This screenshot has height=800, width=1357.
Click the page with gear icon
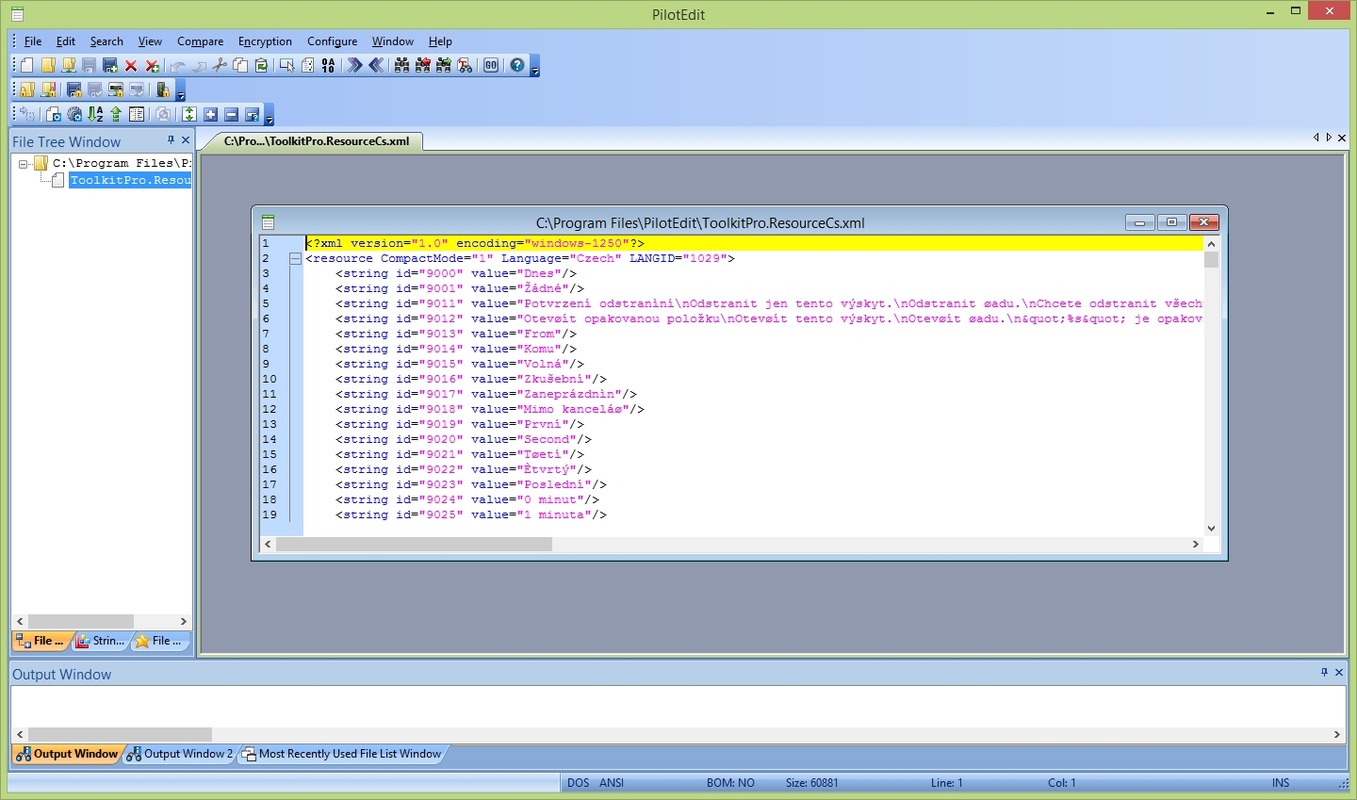(x=53, y=114)
